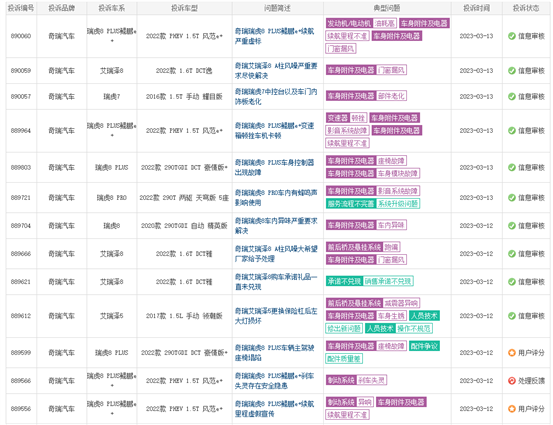Open complaint link 艾瑞泽5更换保险杠后左大灯损坏
This screenshot has width=553, height=425.
276,316
